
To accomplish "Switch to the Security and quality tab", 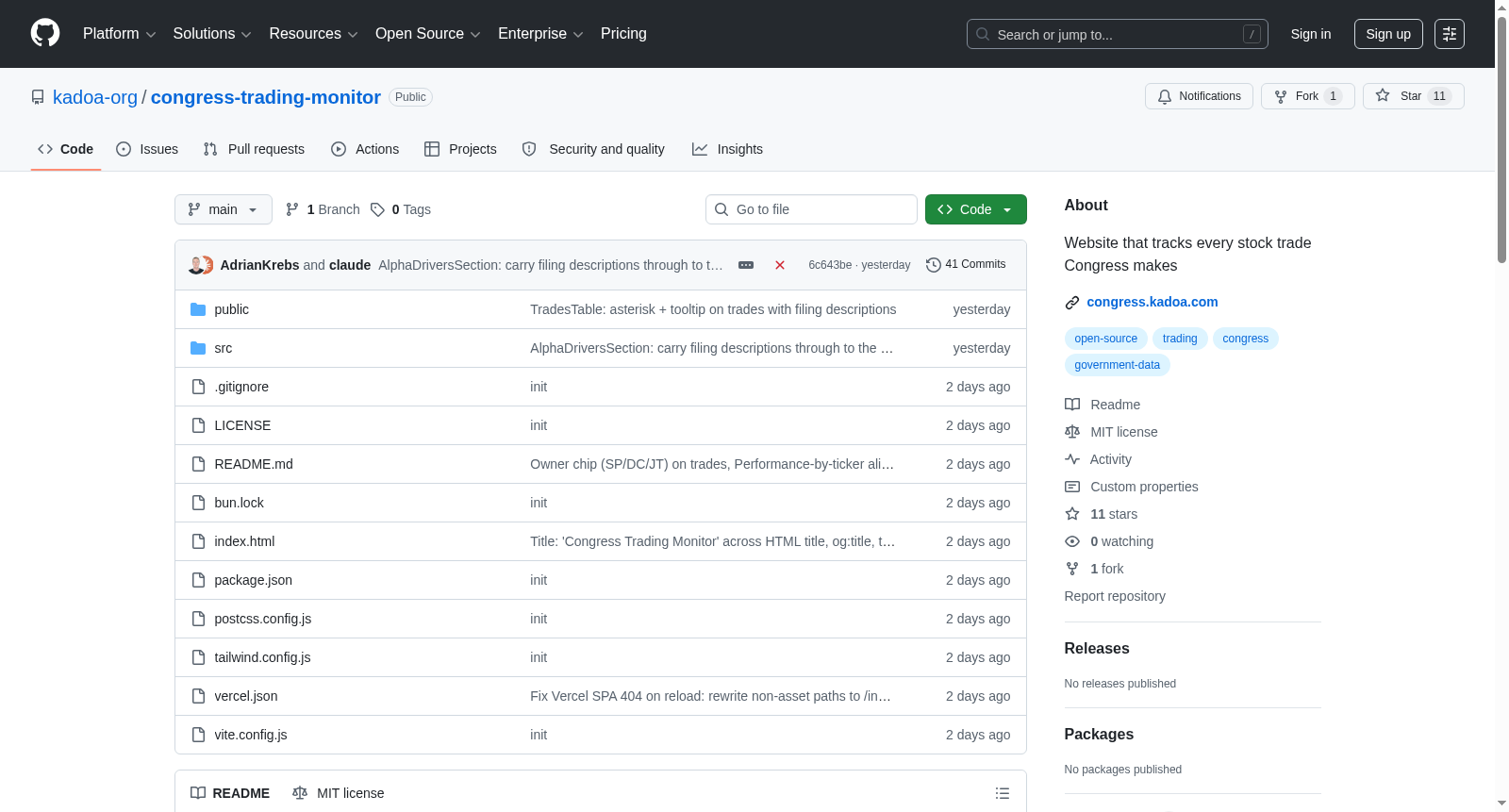I will 593,149.
